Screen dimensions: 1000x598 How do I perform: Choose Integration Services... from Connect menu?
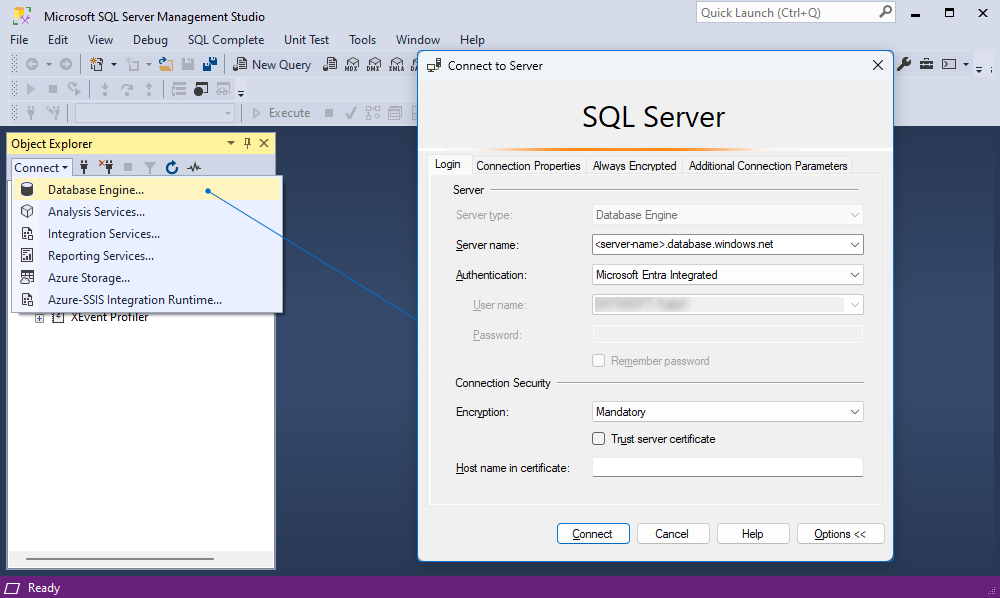(x=147, y=234)
